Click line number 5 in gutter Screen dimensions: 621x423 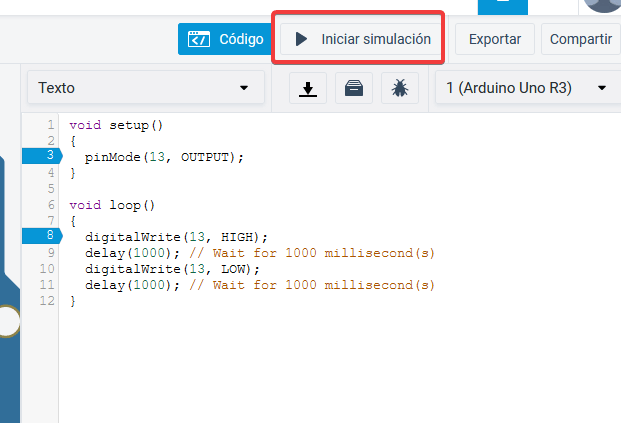(x=51, y=189)
